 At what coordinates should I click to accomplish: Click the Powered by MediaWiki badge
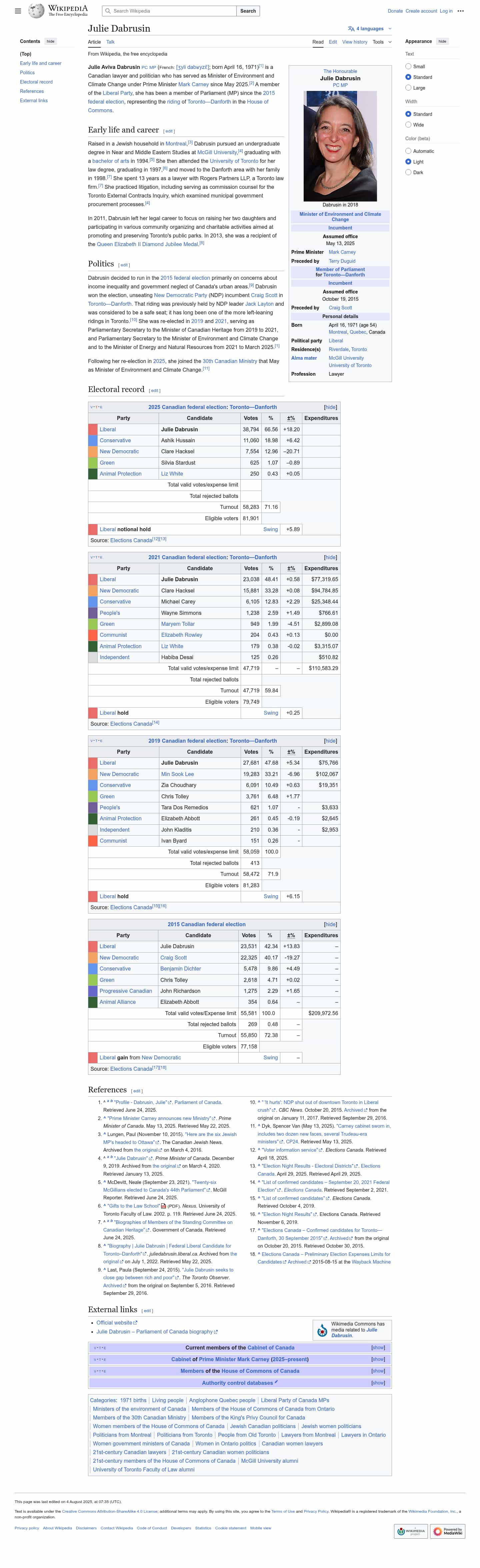(448, 1531)
